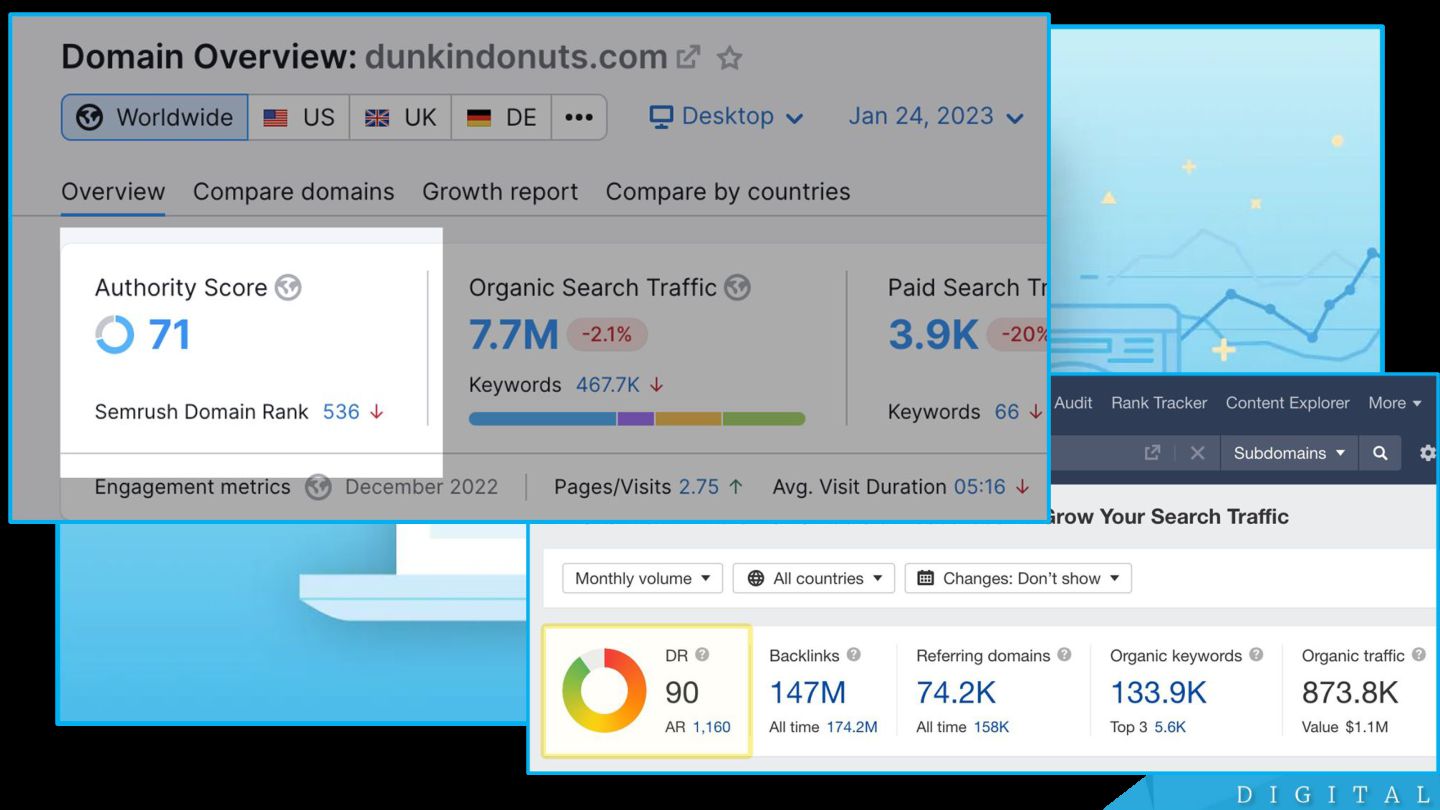Star the dunkindonuts.com domain as favorite
This screenshot has width=1440, height=810.
click(730, 58)
